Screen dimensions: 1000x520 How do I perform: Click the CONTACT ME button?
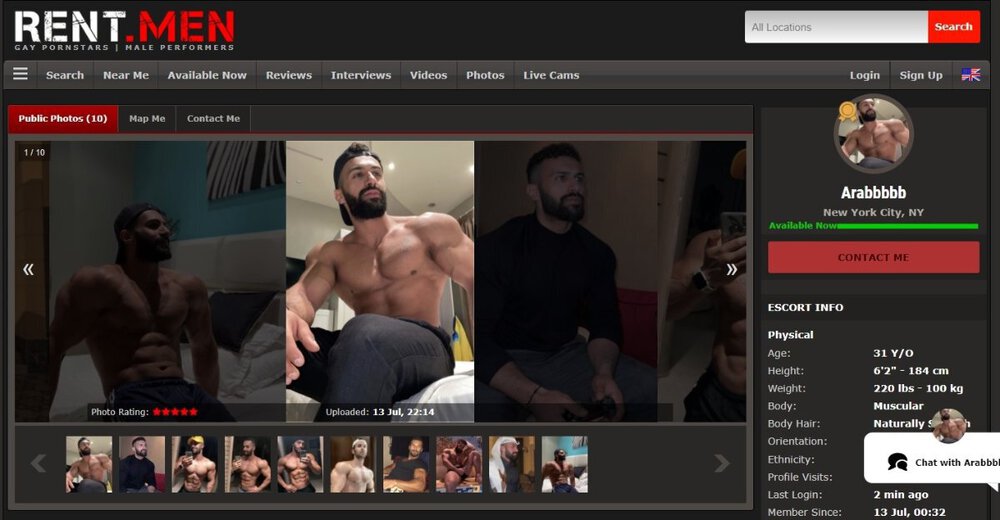(x=873, y=257)
